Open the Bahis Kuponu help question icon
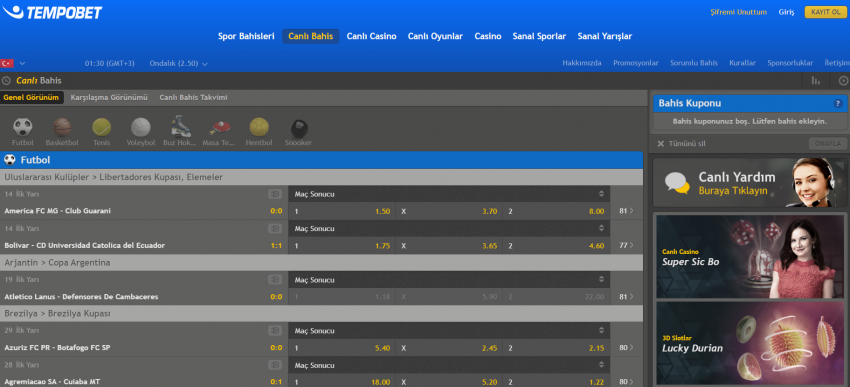Screen dimensions: 850x387 838,103
